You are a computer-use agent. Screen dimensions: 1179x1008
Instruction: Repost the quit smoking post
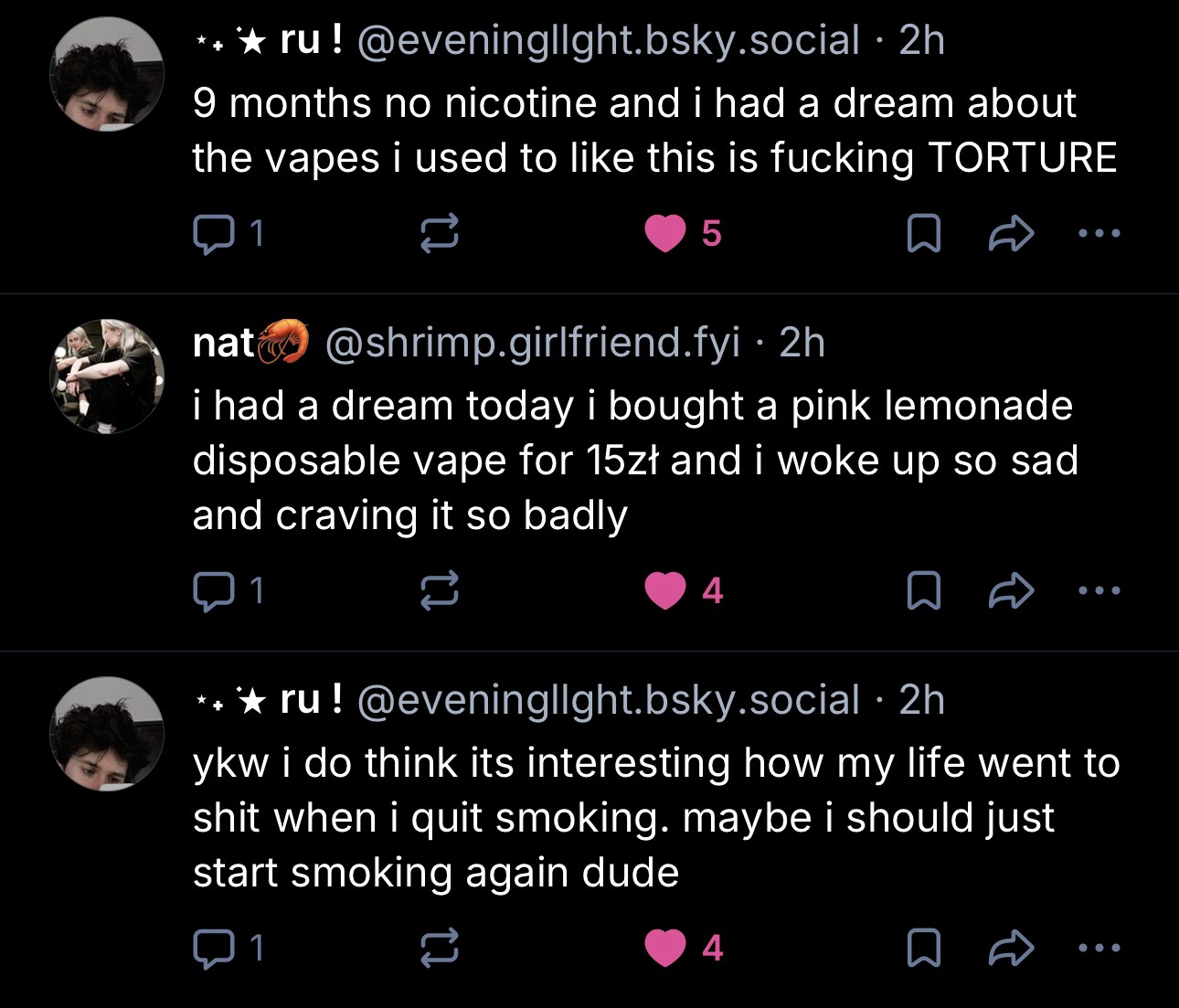click(439, 948)
